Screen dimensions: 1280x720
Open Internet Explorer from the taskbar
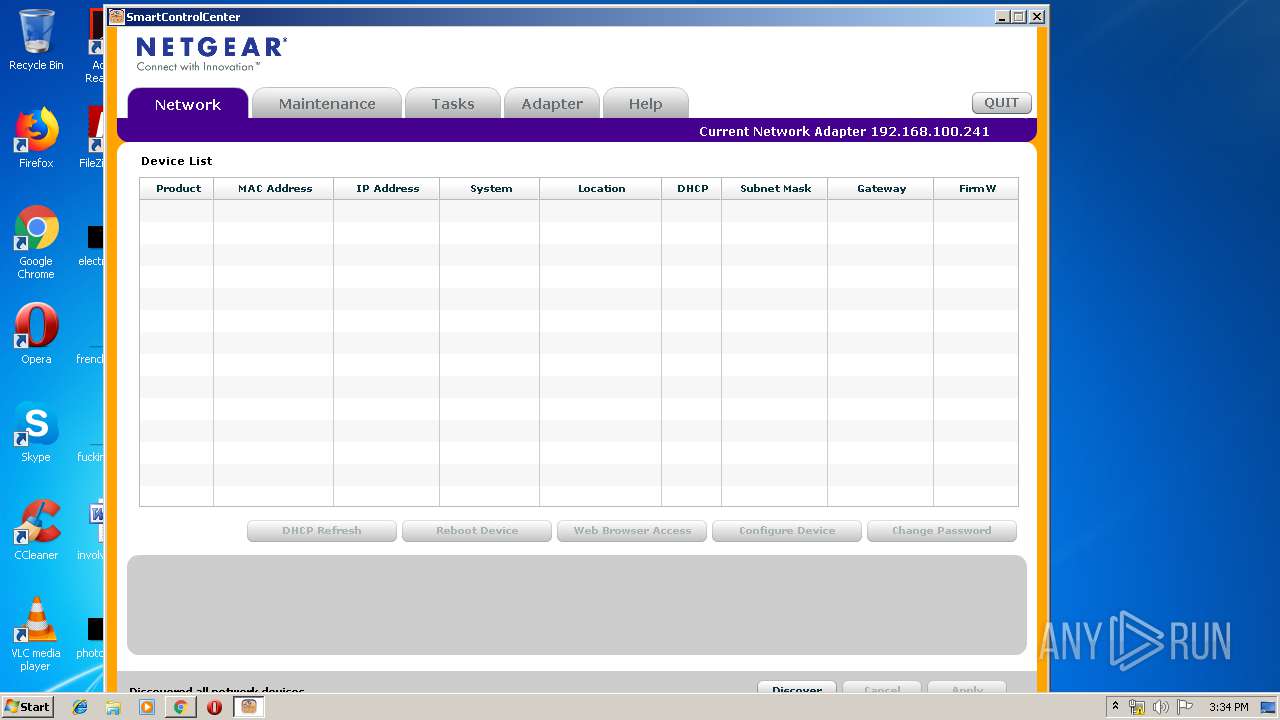(80, 707)
